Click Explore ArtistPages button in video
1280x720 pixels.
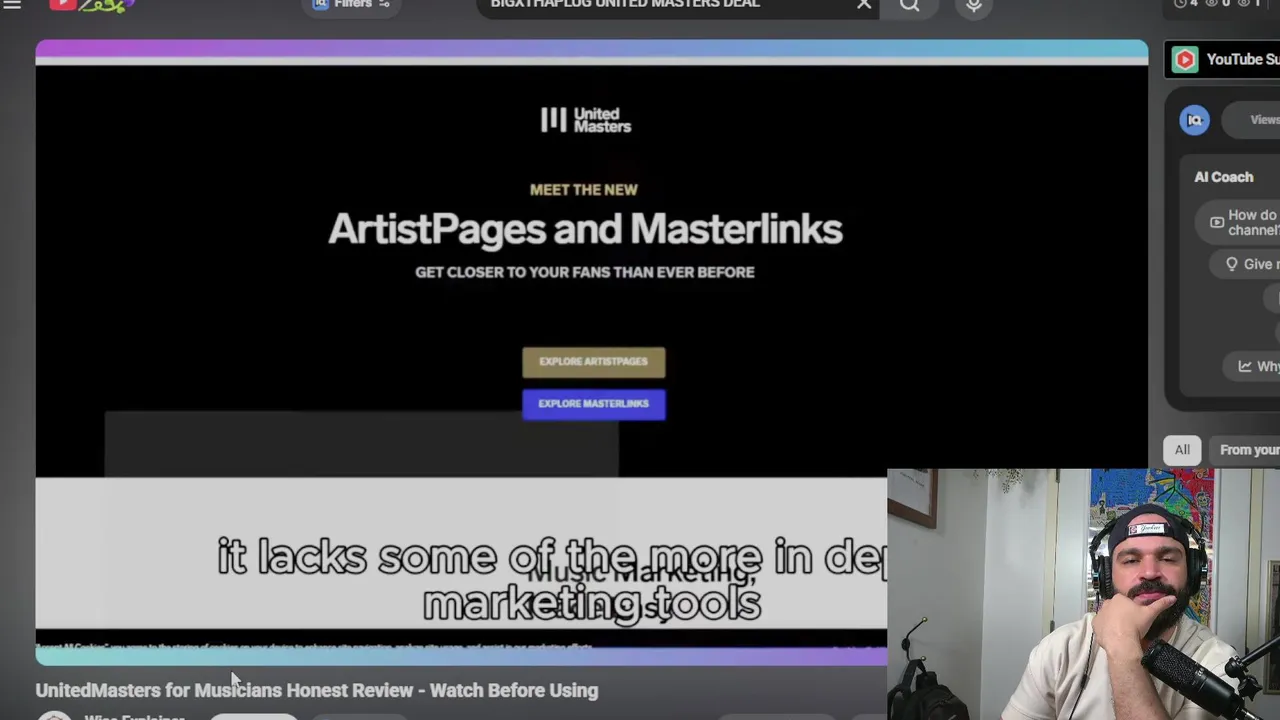click(593, 362)
